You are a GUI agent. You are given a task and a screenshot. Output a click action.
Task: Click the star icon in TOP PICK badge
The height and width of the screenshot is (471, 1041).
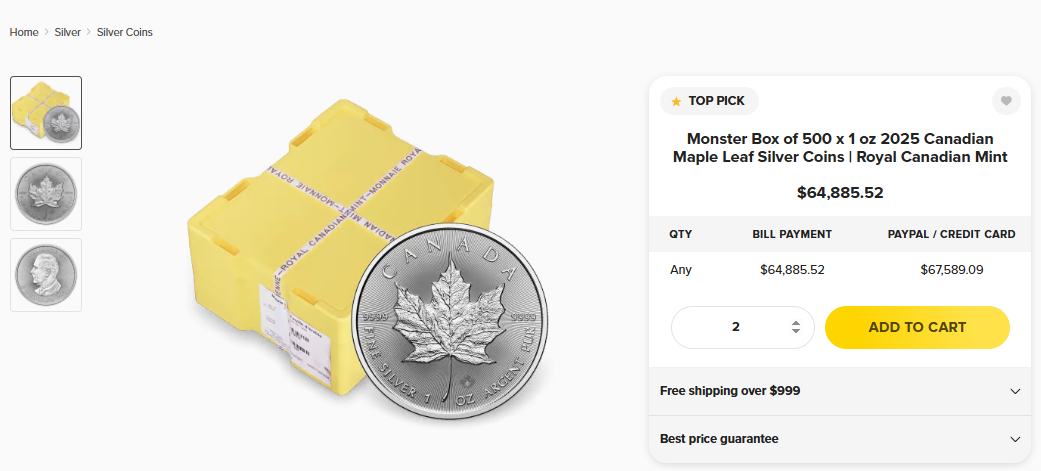(x=676, y=101)
